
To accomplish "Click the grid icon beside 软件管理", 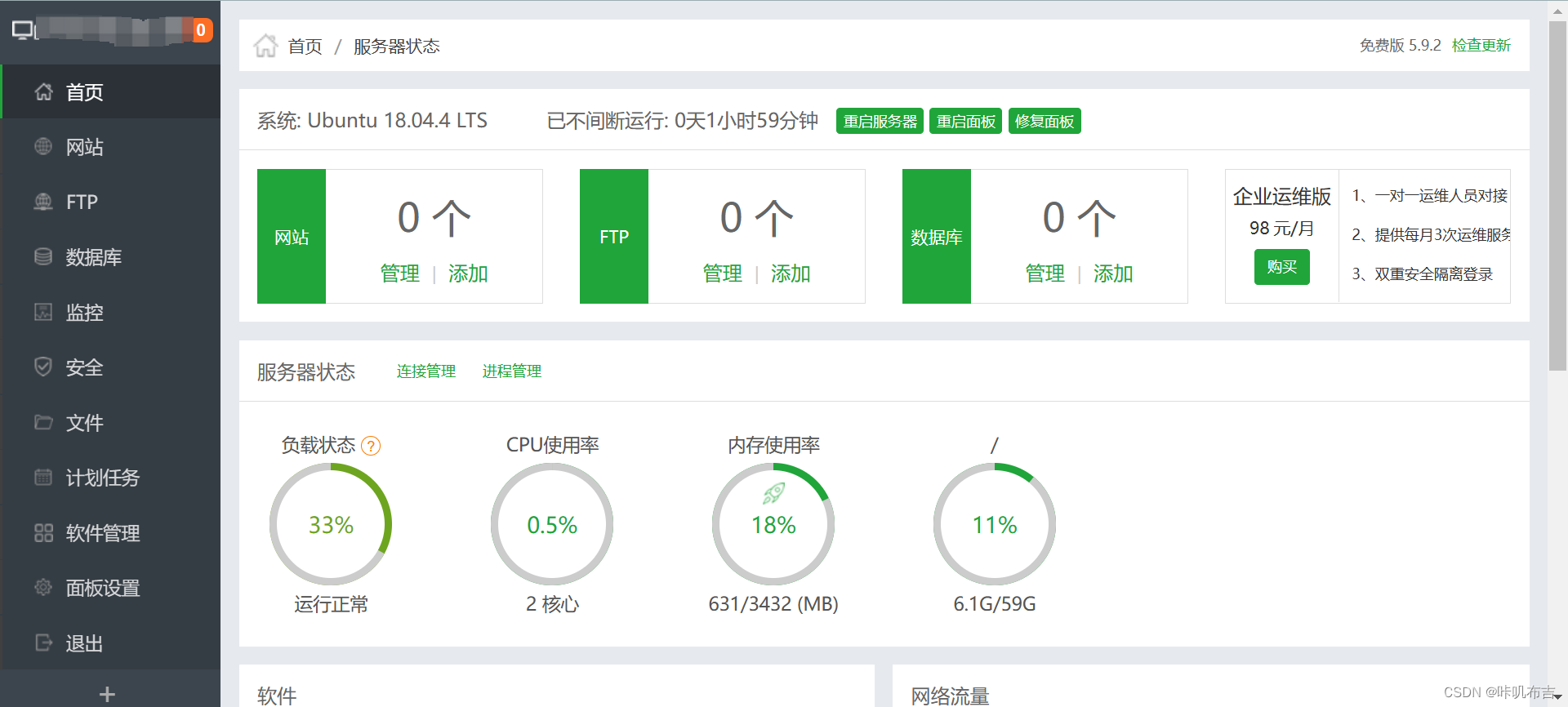I will 43,532.
